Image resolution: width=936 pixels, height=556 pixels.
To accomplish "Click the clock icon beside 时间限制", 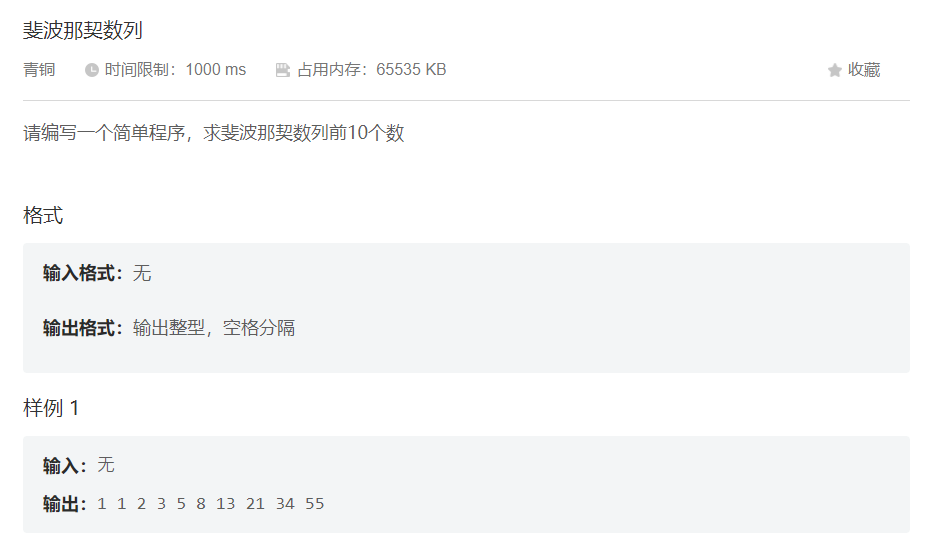I will click(91, 70).
